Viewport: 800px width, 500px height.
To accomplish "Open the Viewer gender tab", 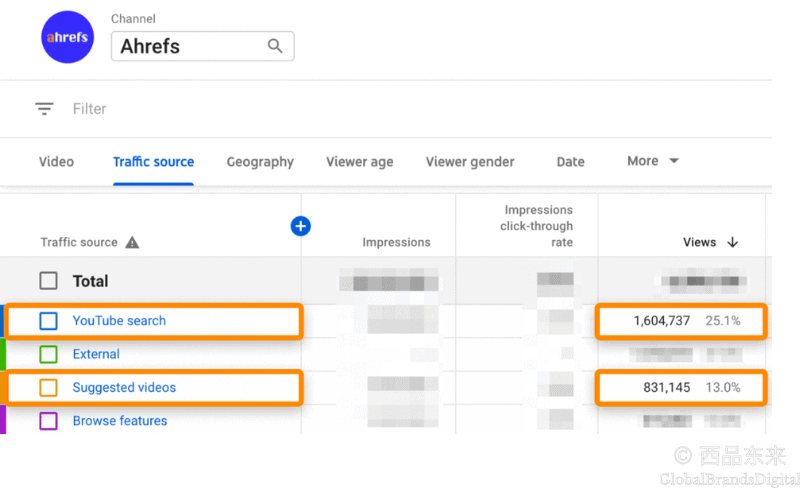I will pyautogui.click(x=470, y=162).
